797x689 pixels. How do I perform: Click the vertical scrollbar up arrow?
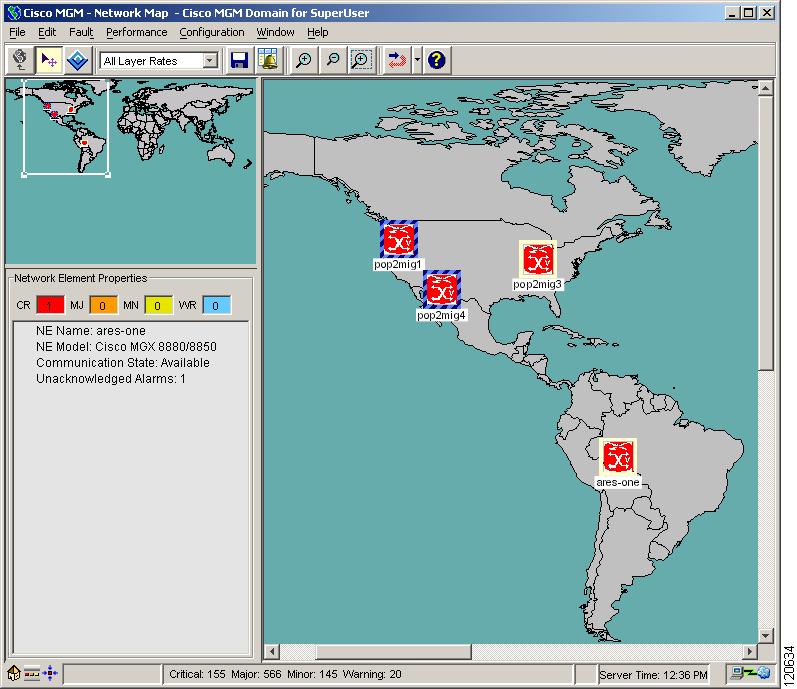point(765,88)
